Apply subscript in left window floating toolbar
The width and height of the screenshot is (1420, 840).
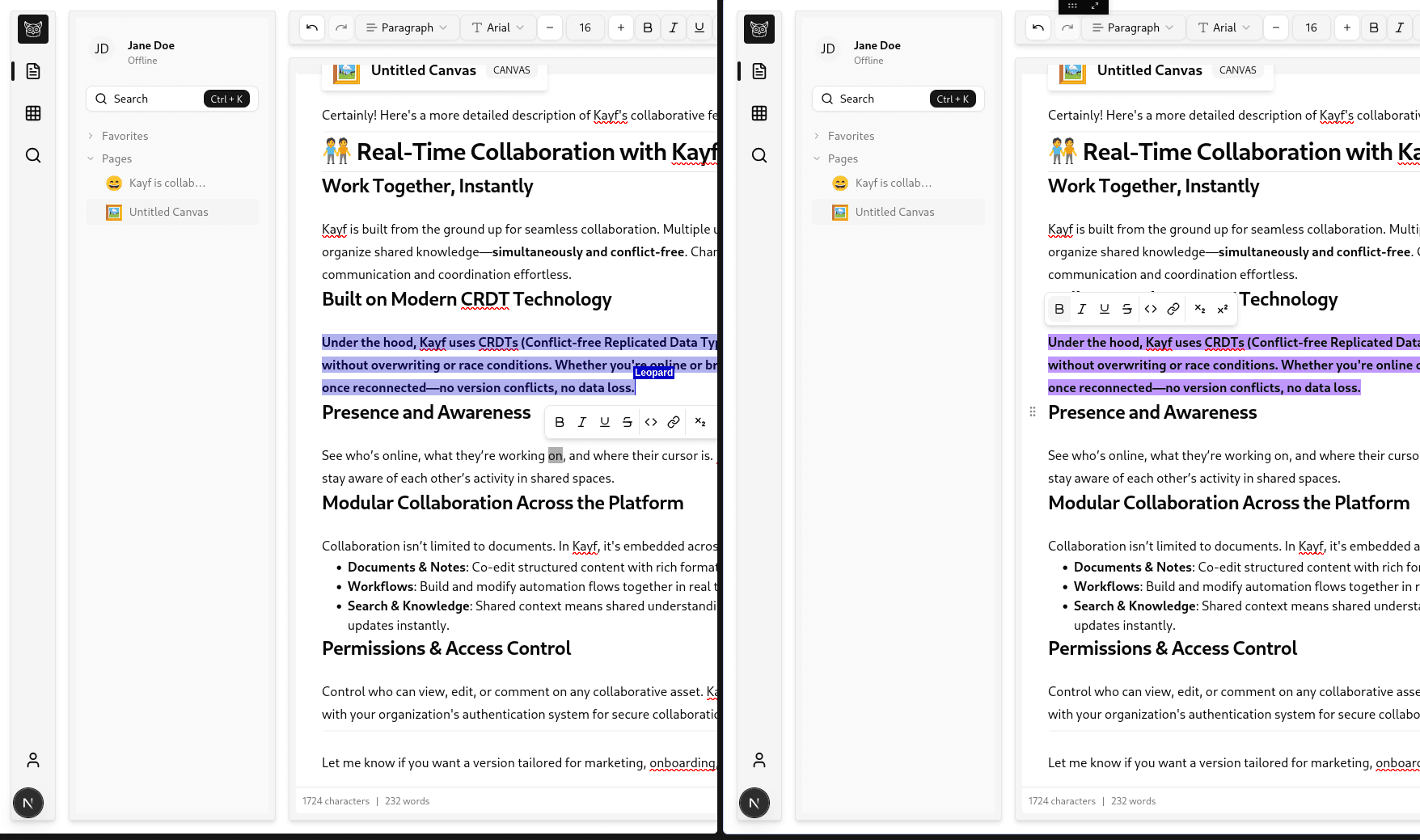tap(700, 422)
